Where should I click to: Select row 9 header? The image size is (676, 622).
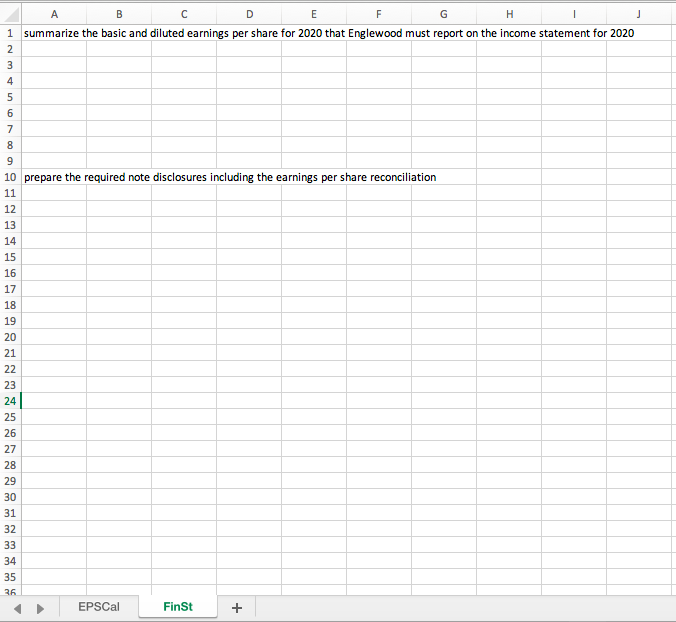coord(10,161)
